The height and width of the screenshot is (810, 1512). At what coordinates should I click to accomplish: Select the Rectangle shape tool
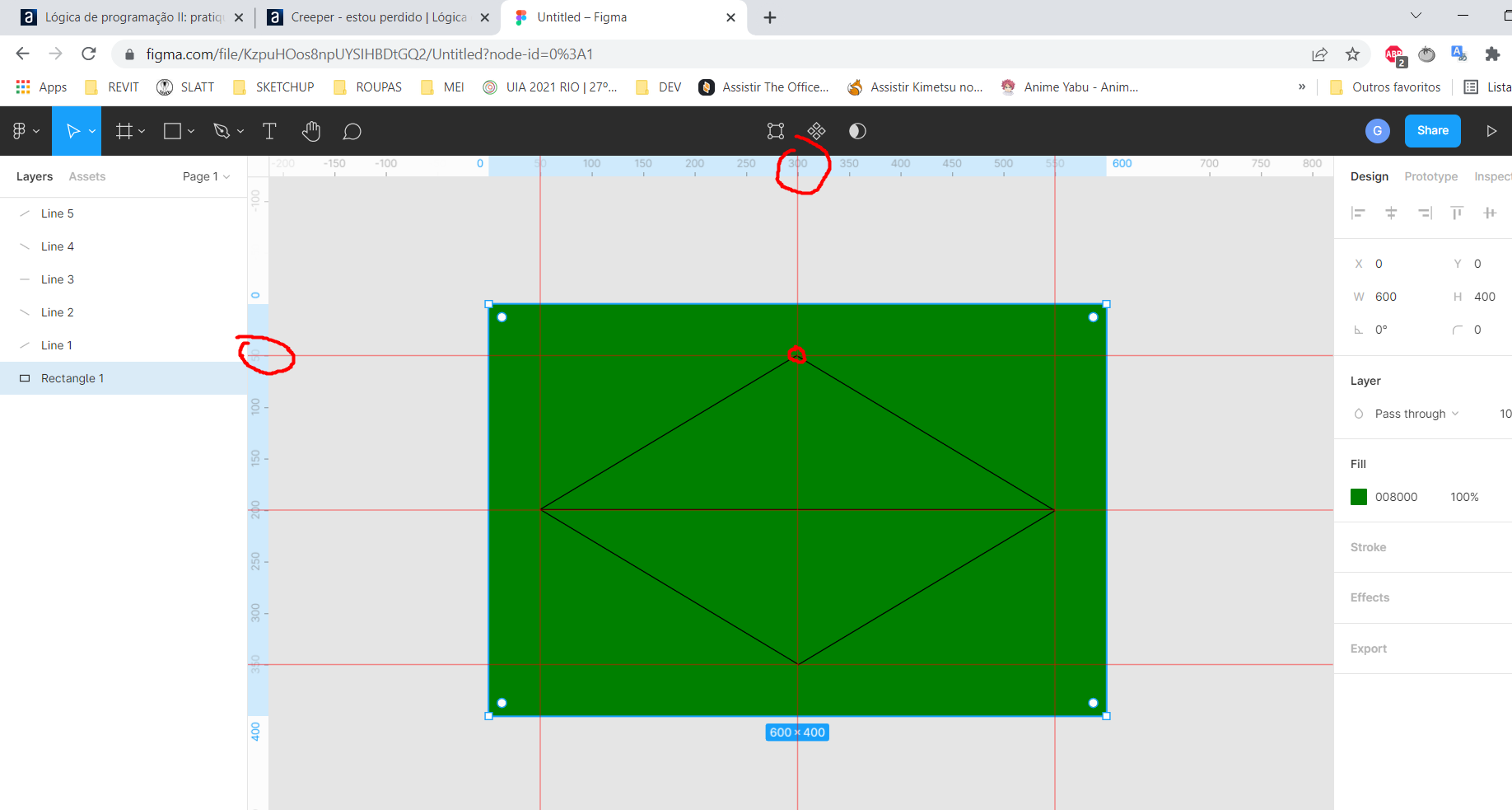[172, 131]
